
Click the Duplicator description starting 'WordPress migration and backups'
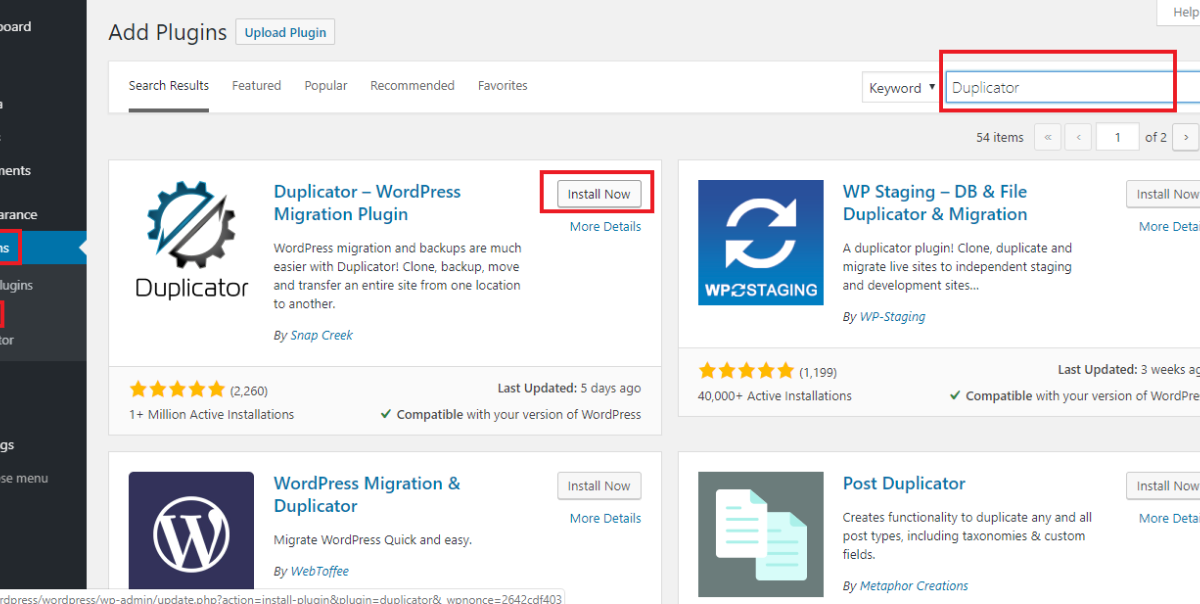pyautogui.click(x=398, y=276)
